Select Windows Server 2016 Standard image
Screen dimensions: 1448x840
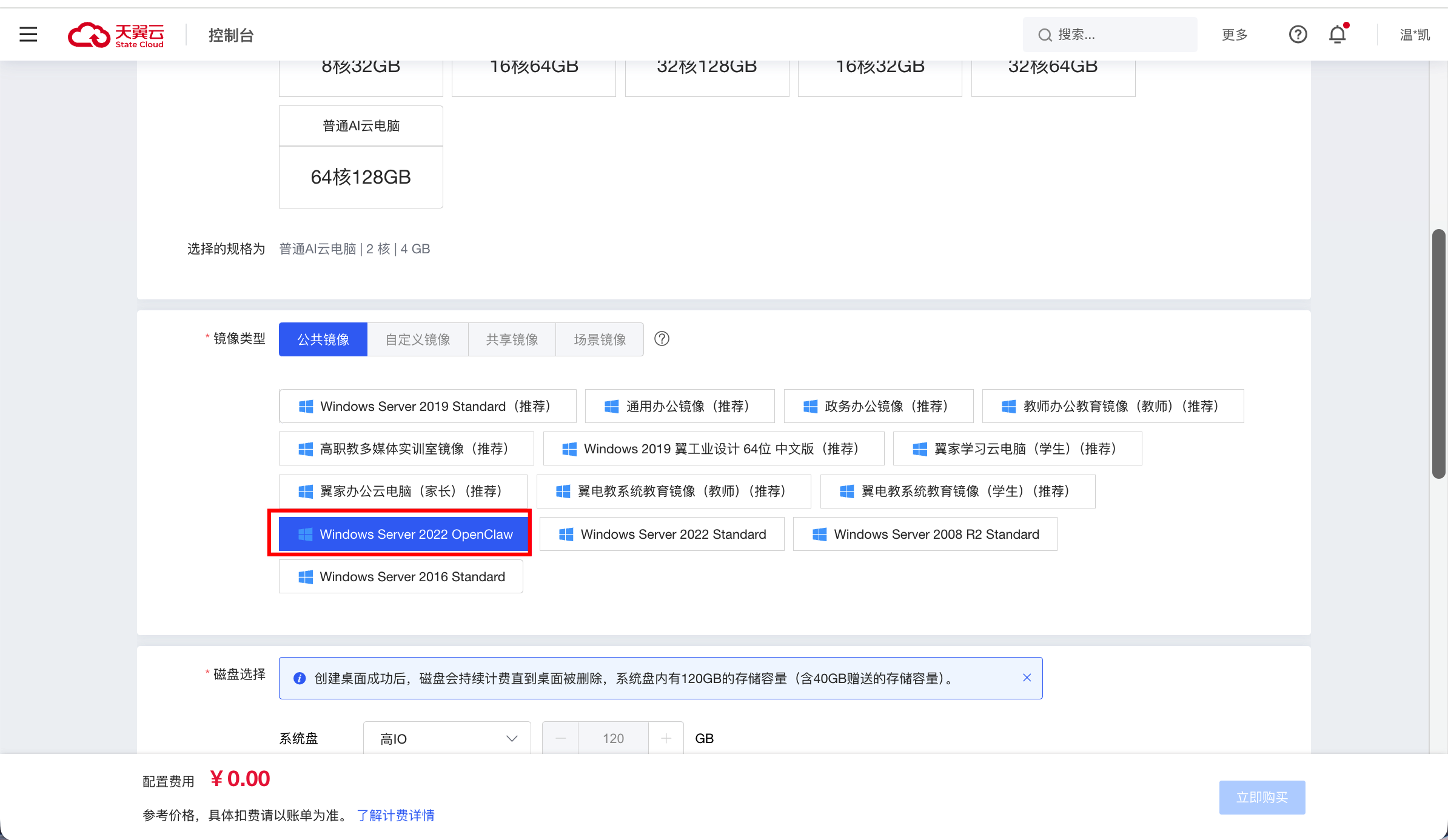pos(401,576)
